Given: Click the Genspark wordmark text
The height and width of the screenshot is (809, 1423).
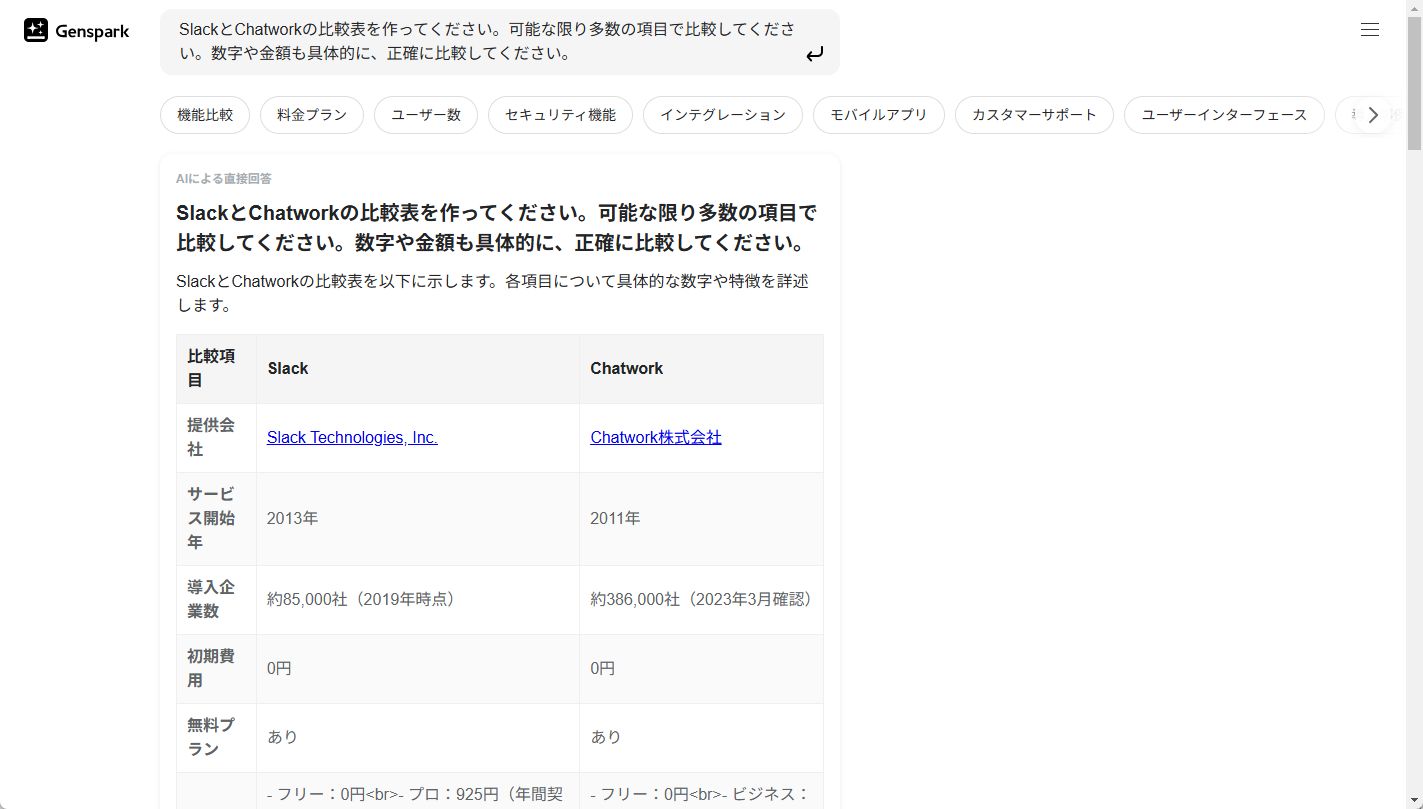Looking at the screenshot, I should tap(93, 30).
